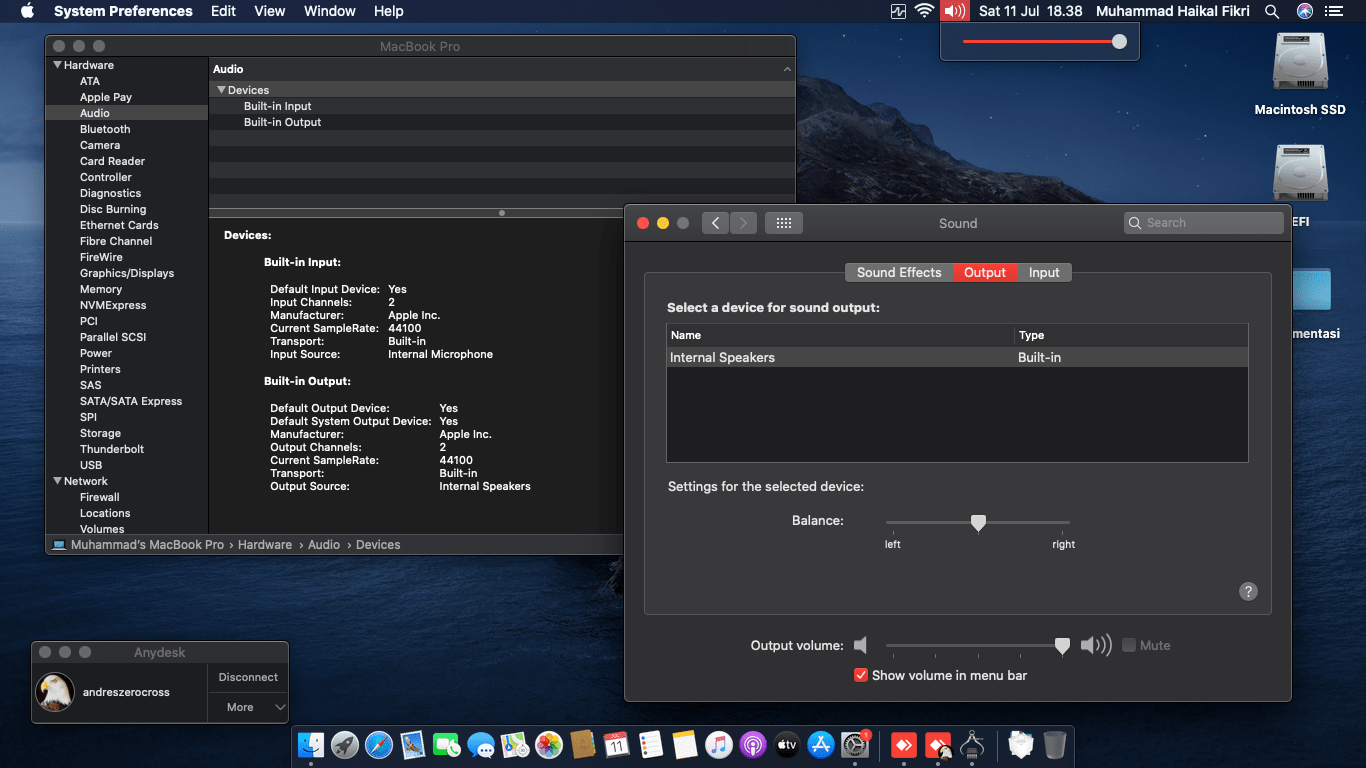
Task: Open Reminders from the Dock
Action: (651, 745)
